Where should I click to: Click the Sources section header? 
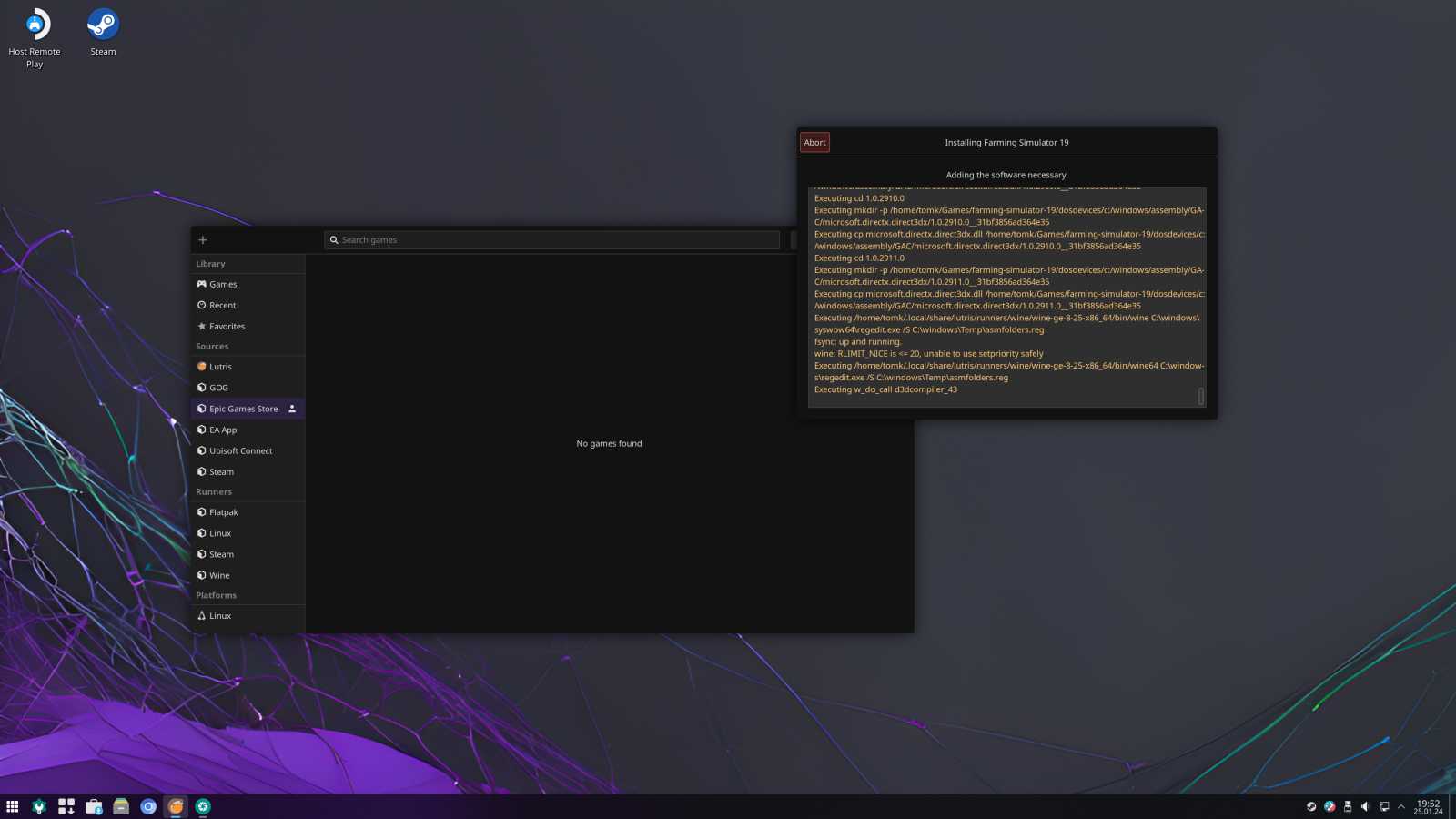click(212, 347)
